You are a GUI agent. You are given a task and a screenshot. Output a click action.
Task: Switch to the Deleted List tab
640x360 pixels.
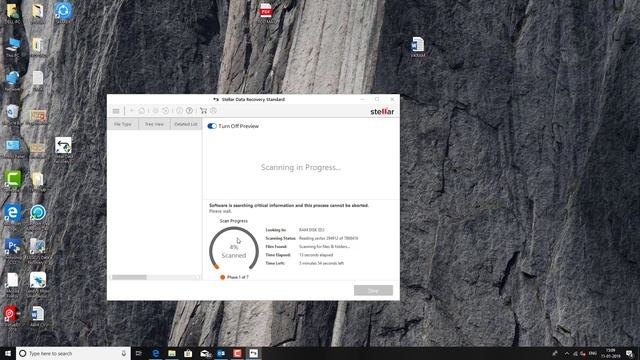[186, 124]
